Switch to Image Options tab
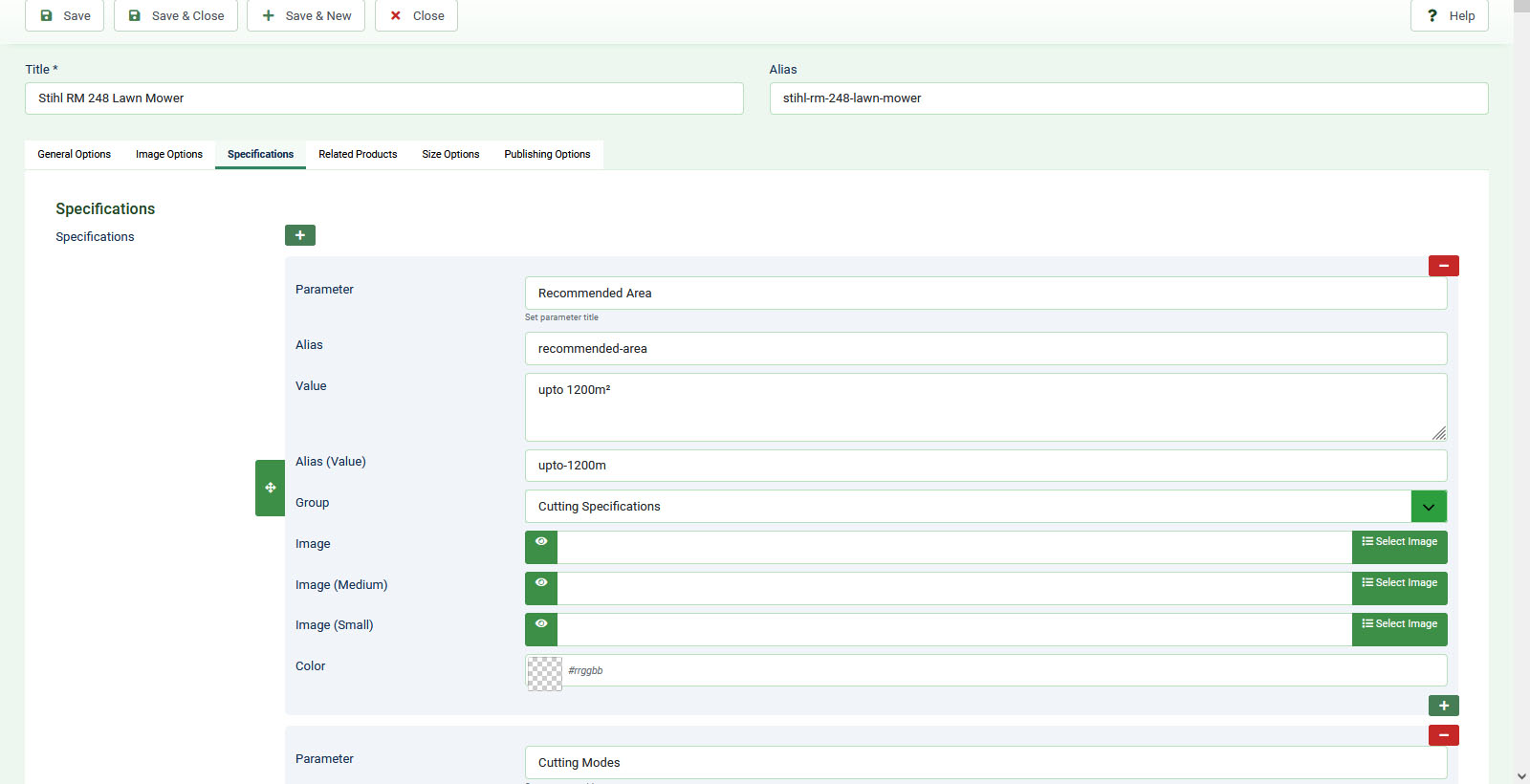This screenshot has height=784, width=1530. pyautogui.click(x=169, y=154)
